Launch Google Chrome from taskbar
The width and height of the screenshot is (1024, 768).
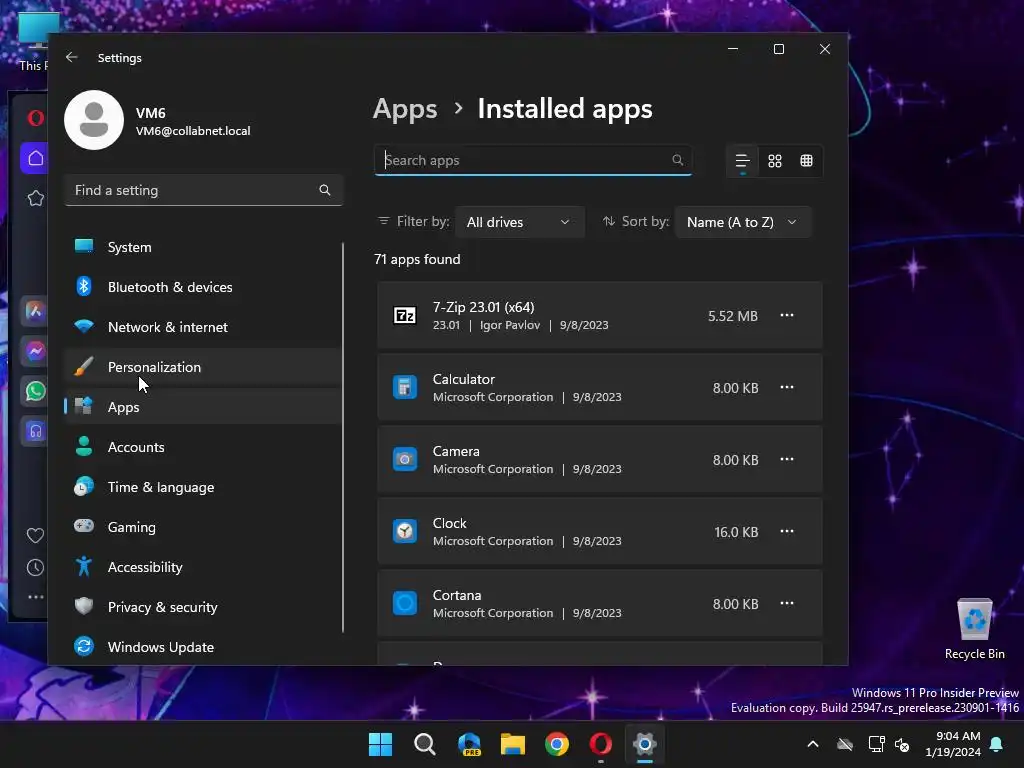556,744
